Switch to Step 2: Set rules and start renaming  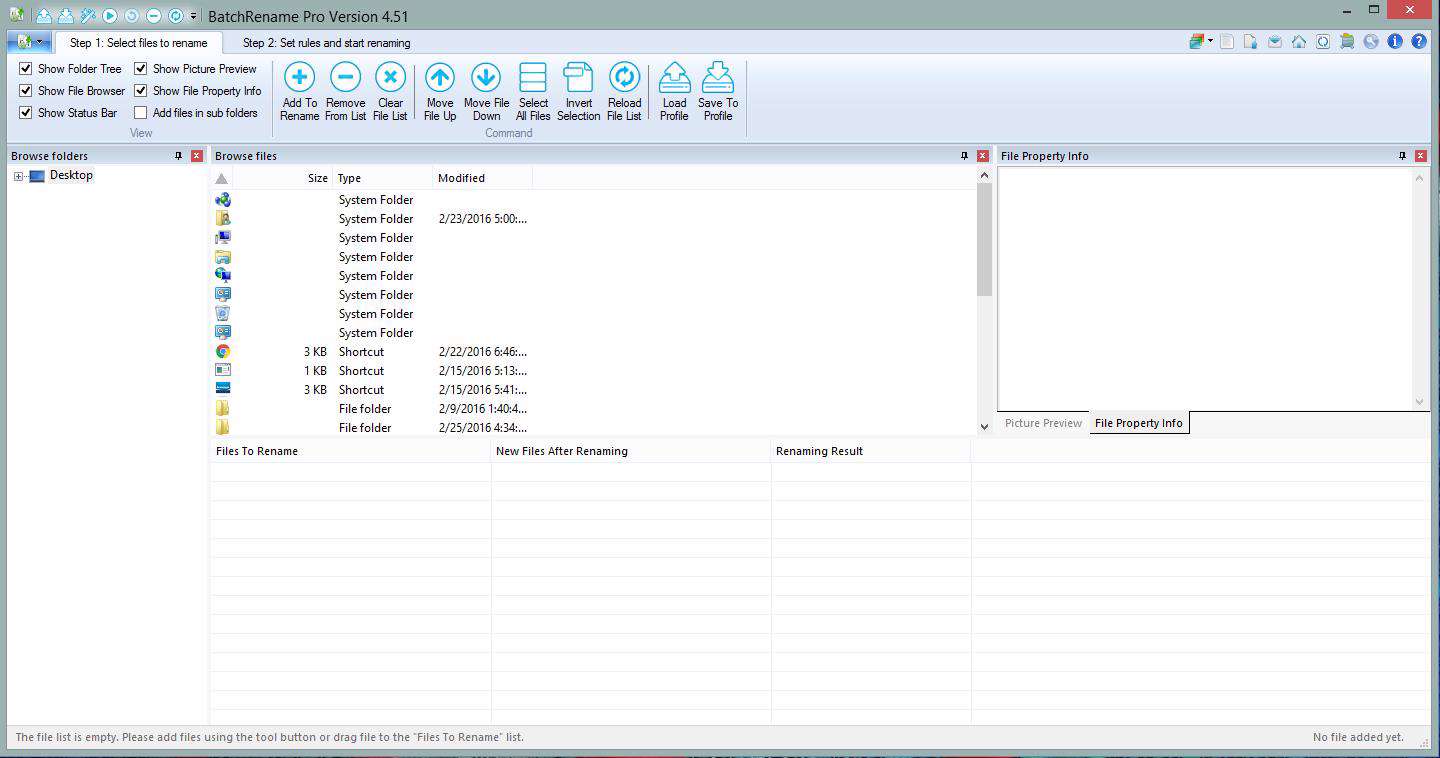tap(326, 43)
